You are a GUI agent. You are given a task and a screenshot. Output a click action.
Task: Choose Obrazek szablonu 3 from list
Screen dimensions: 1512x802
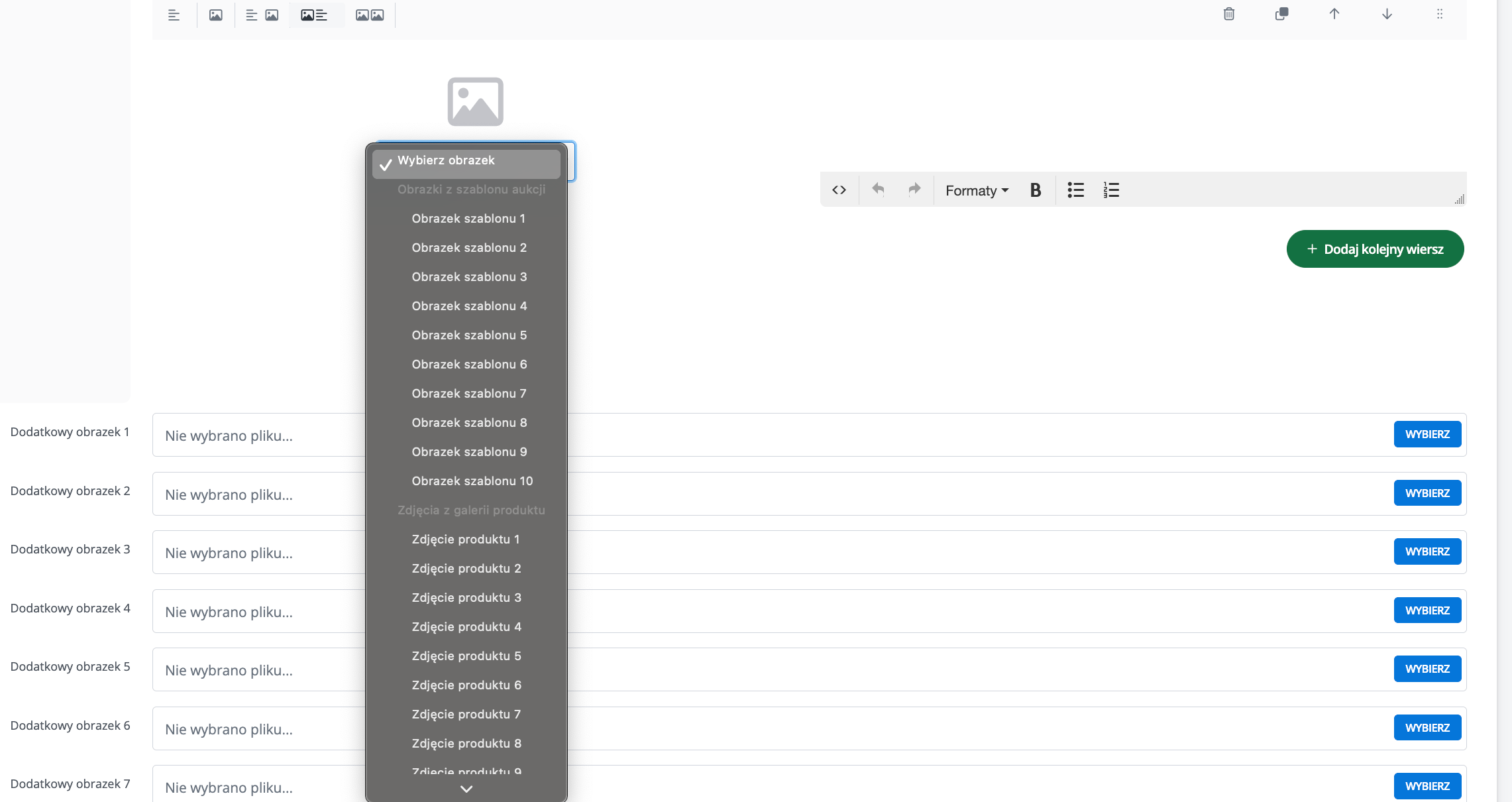tap(468, 277)
